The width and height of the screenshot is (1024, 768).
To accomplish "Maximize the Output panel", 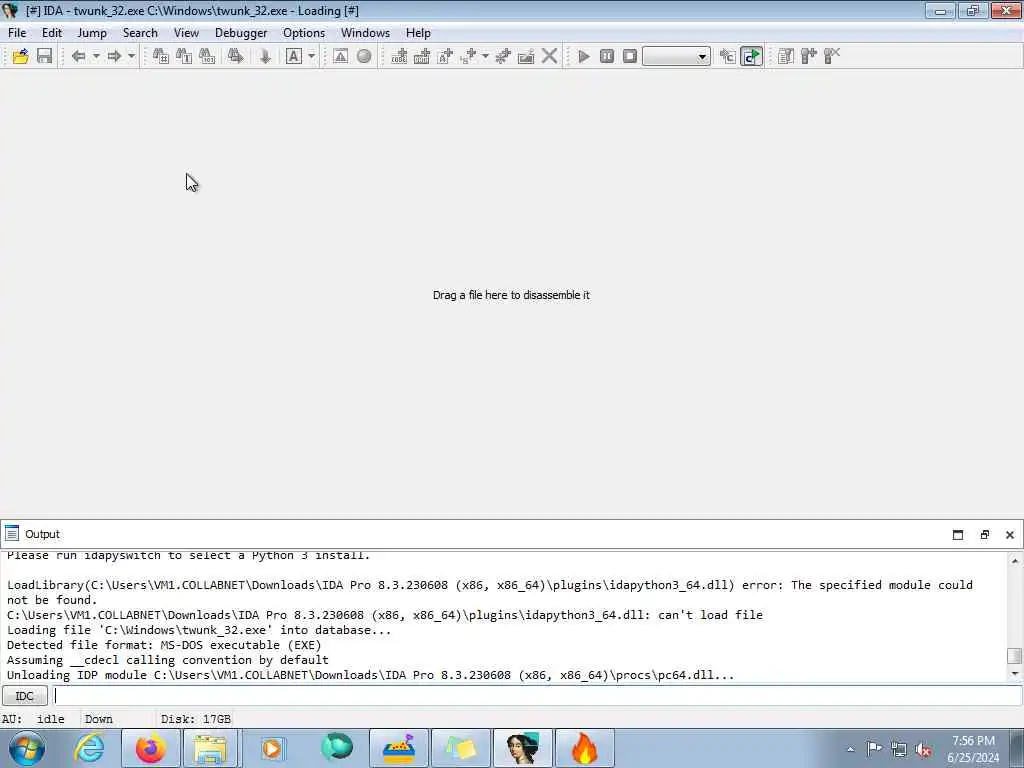I will click(x=958, y=535).
